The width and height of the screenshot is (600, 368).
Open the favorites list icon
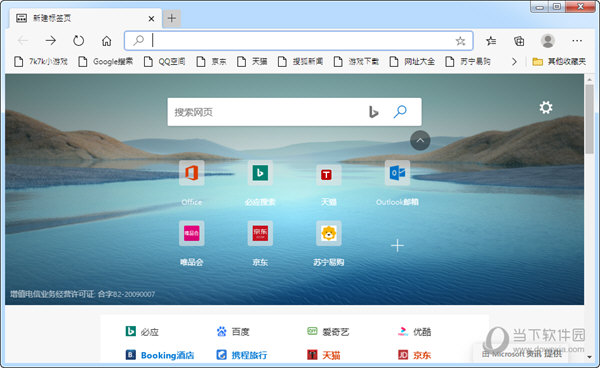pos(491,41)
